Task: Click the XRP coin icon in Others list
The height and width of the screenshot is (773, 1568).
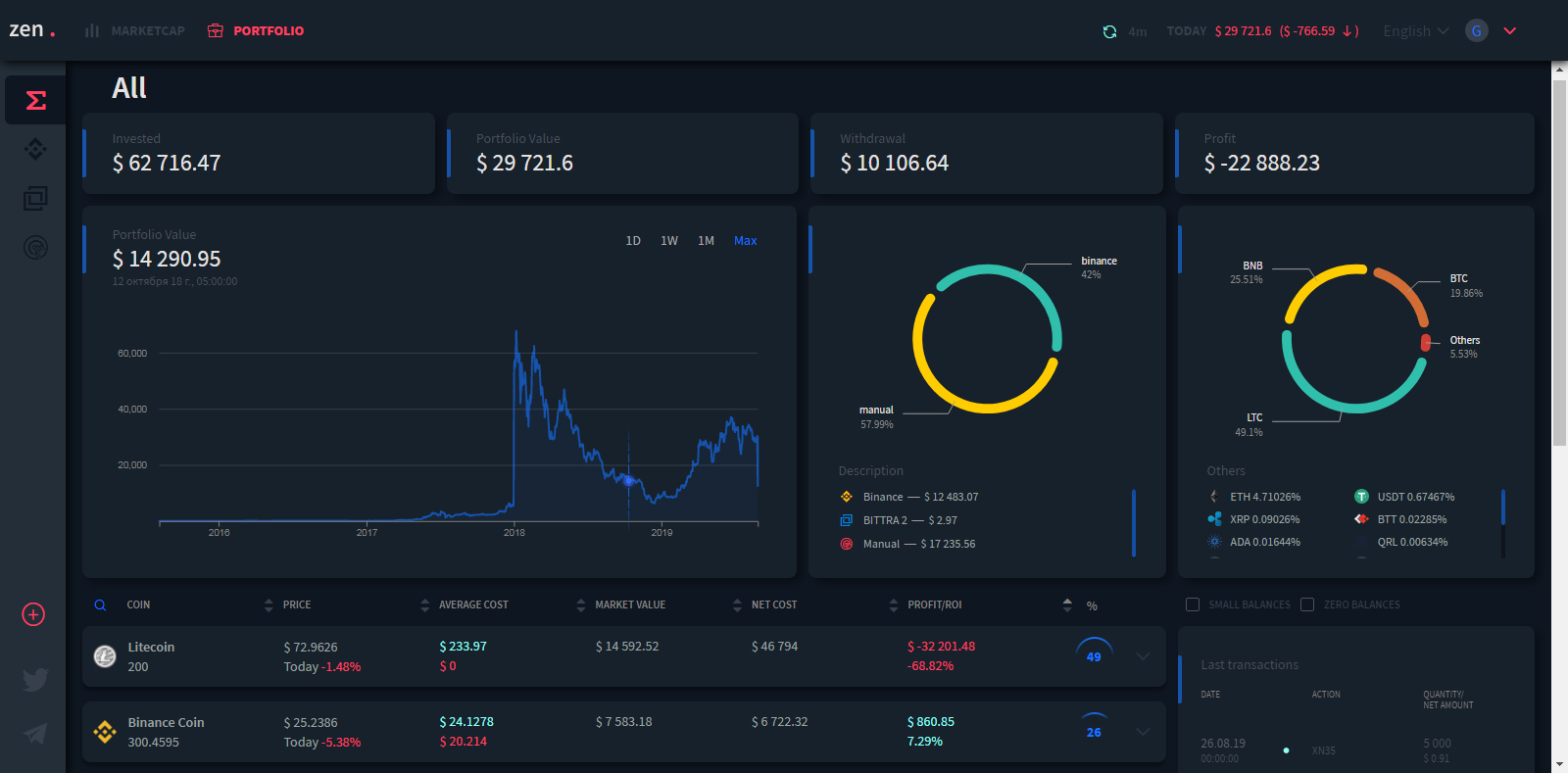Action: coord(1214,519)
